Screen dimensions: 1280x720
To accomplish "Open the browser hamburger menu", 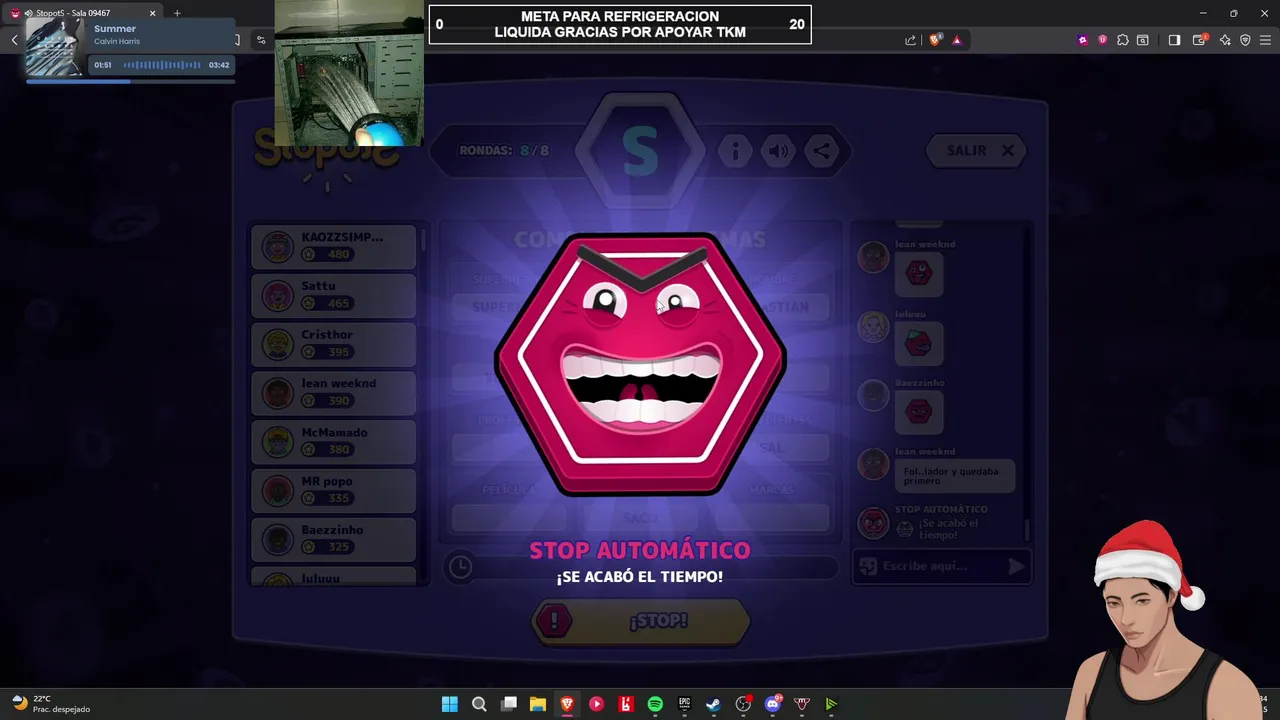I will coord(1266,40).
